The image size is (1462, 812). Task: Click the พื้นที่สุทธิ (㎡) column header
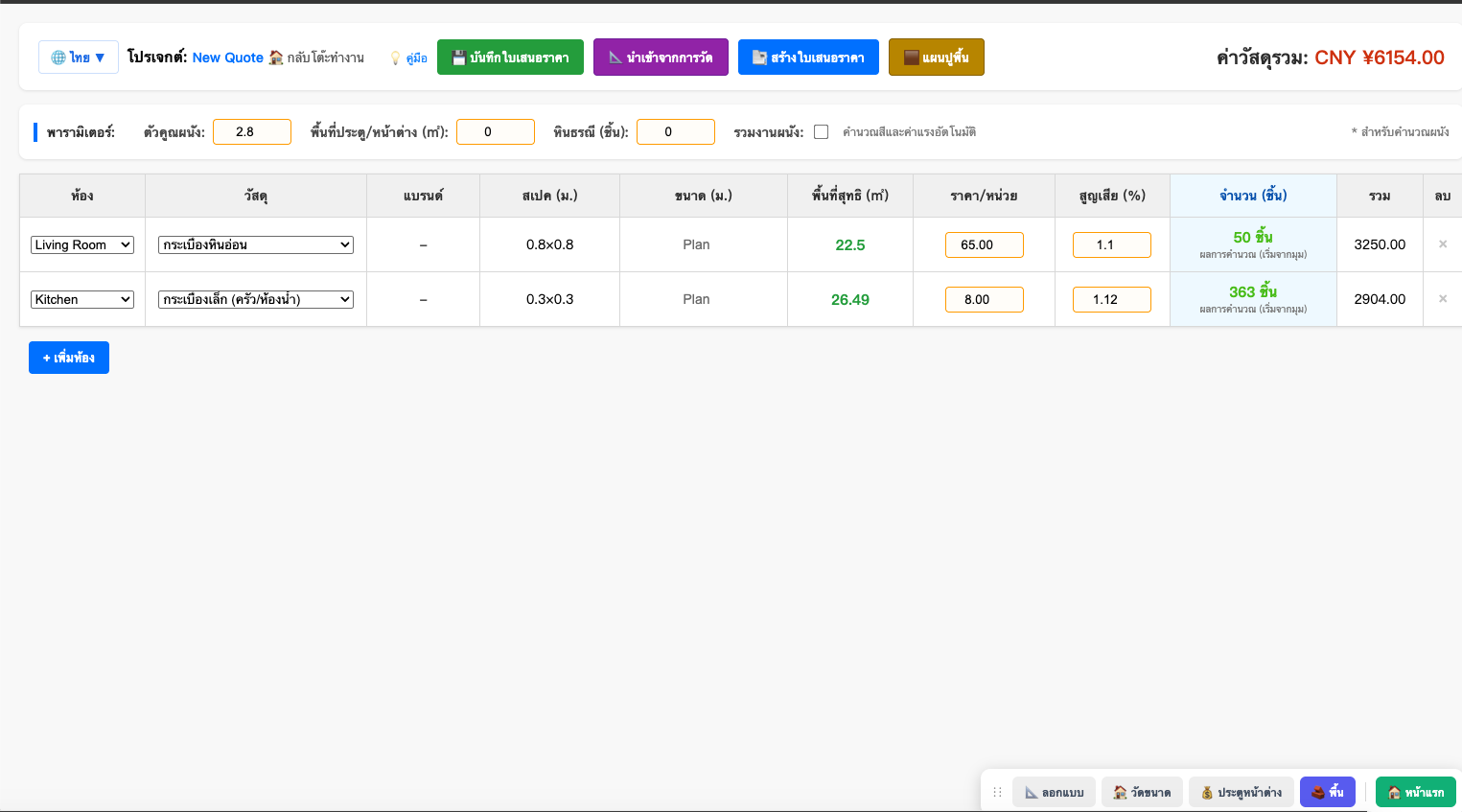pyautogui.click(x=850, y=196)
